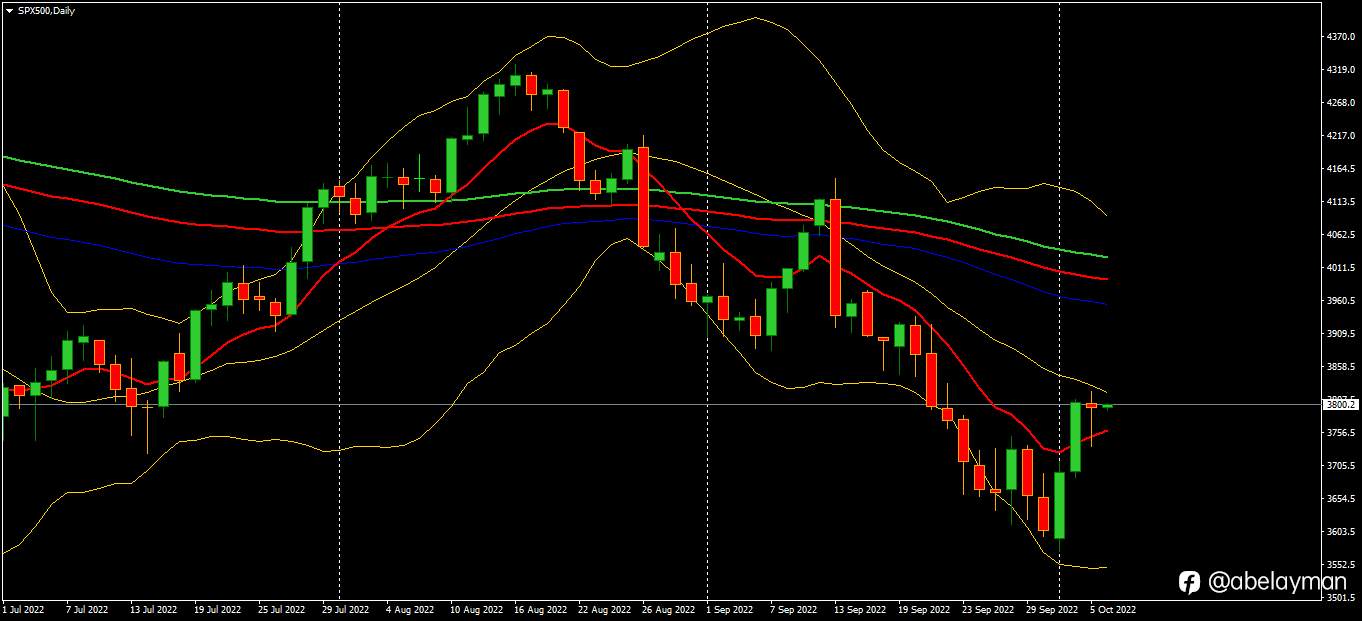This screenshot has height=621, width=1362.
Task: Click the current price label 3800.2
Action: (1340, 404)
